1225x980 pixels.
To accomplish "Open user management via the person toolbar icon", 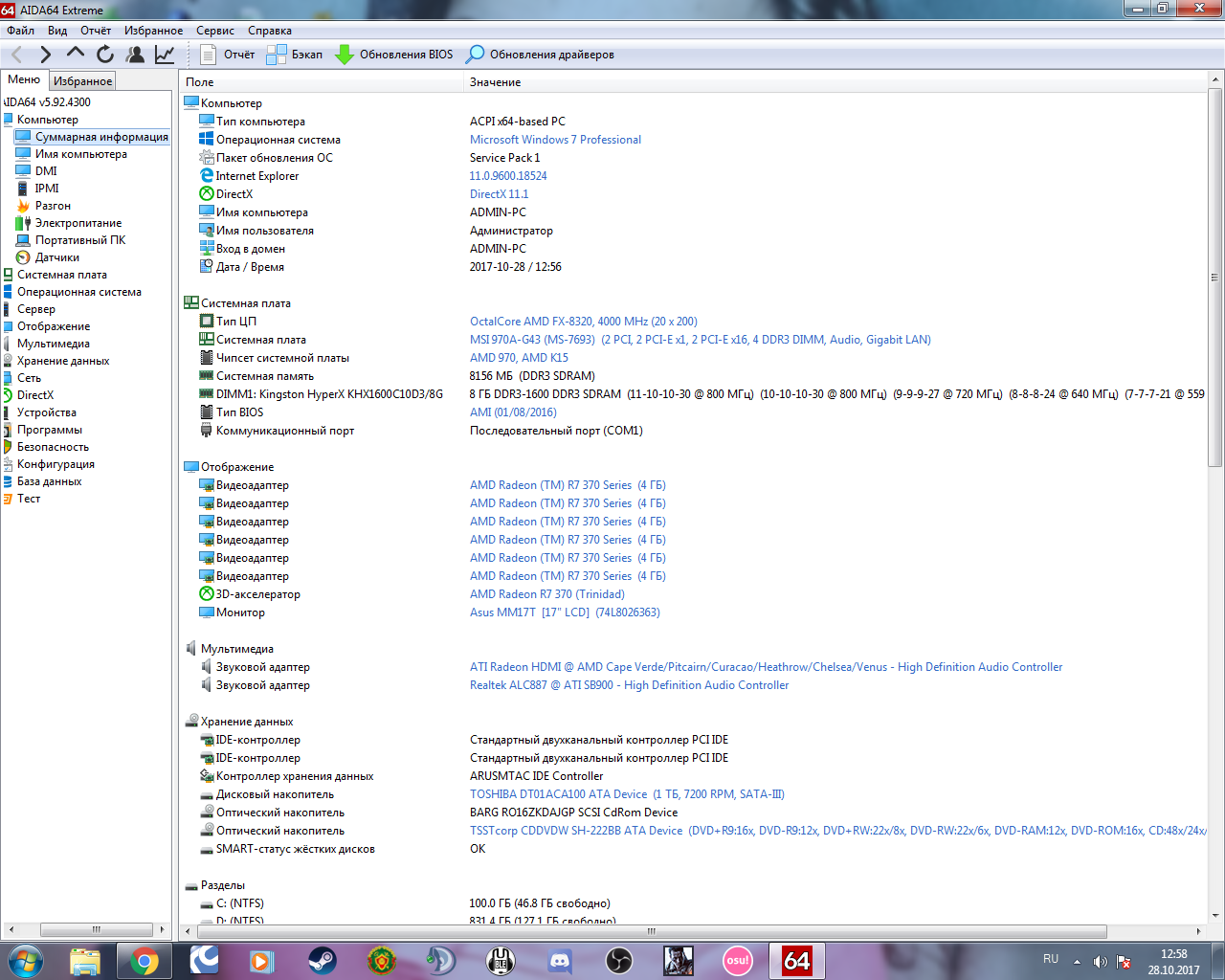I will [x=135, y=55].
